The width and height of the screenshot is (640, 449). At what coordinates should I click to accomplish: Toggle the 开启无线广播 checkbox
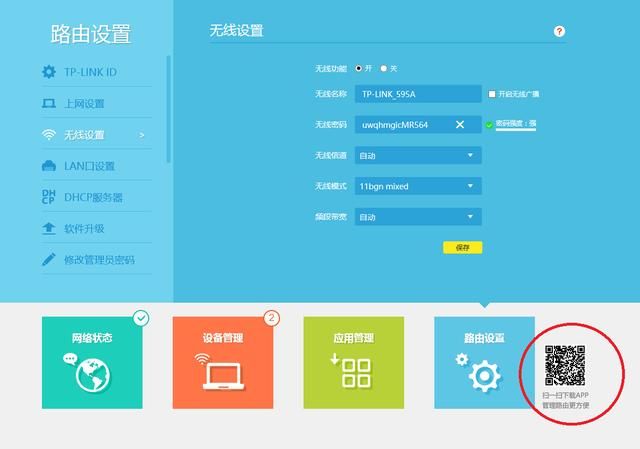pyautogui.click(x=492, y=94)
